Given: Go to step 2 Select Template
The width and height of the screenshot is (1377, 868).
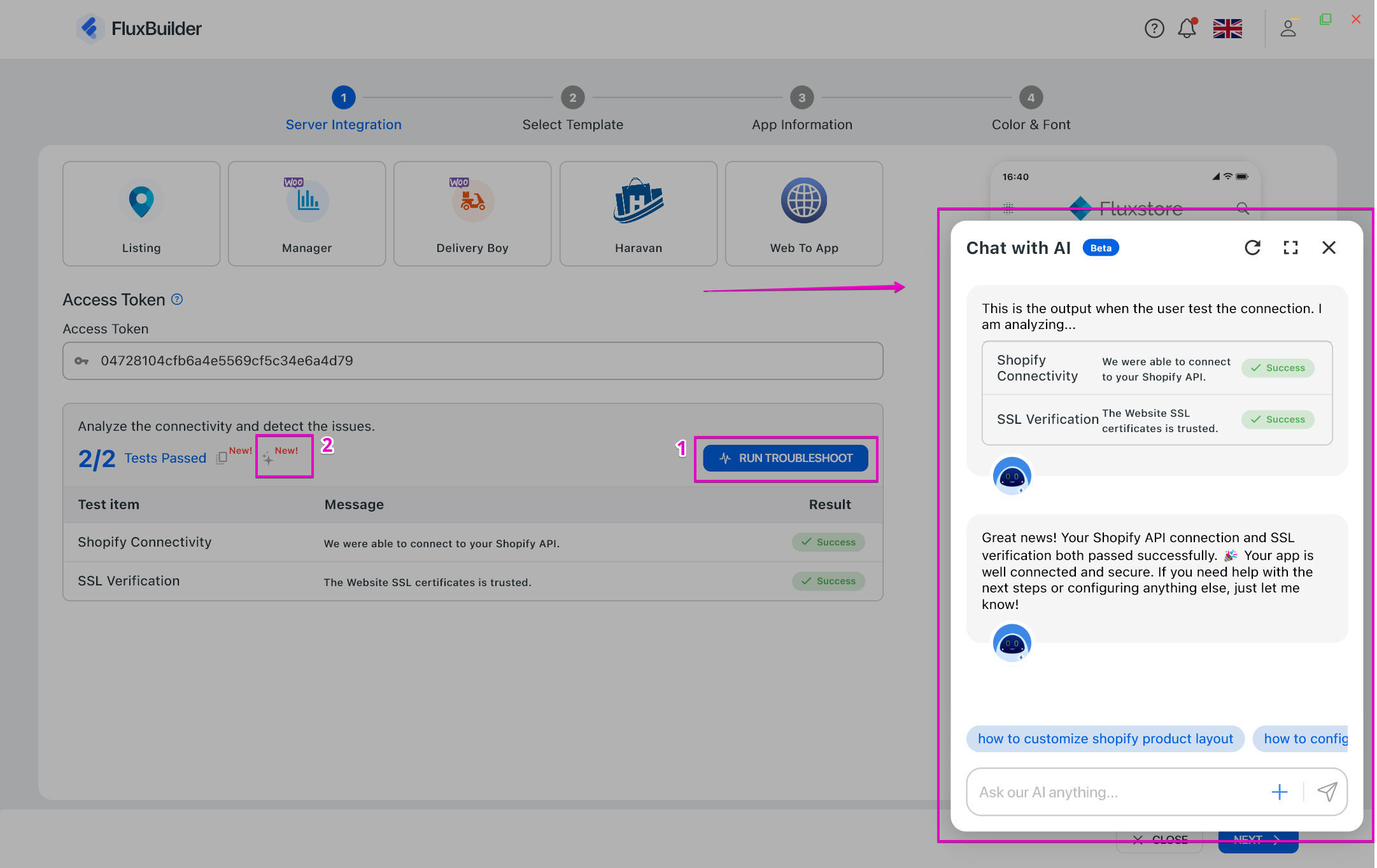Looking at the screenshot, I should click(572, 98).
